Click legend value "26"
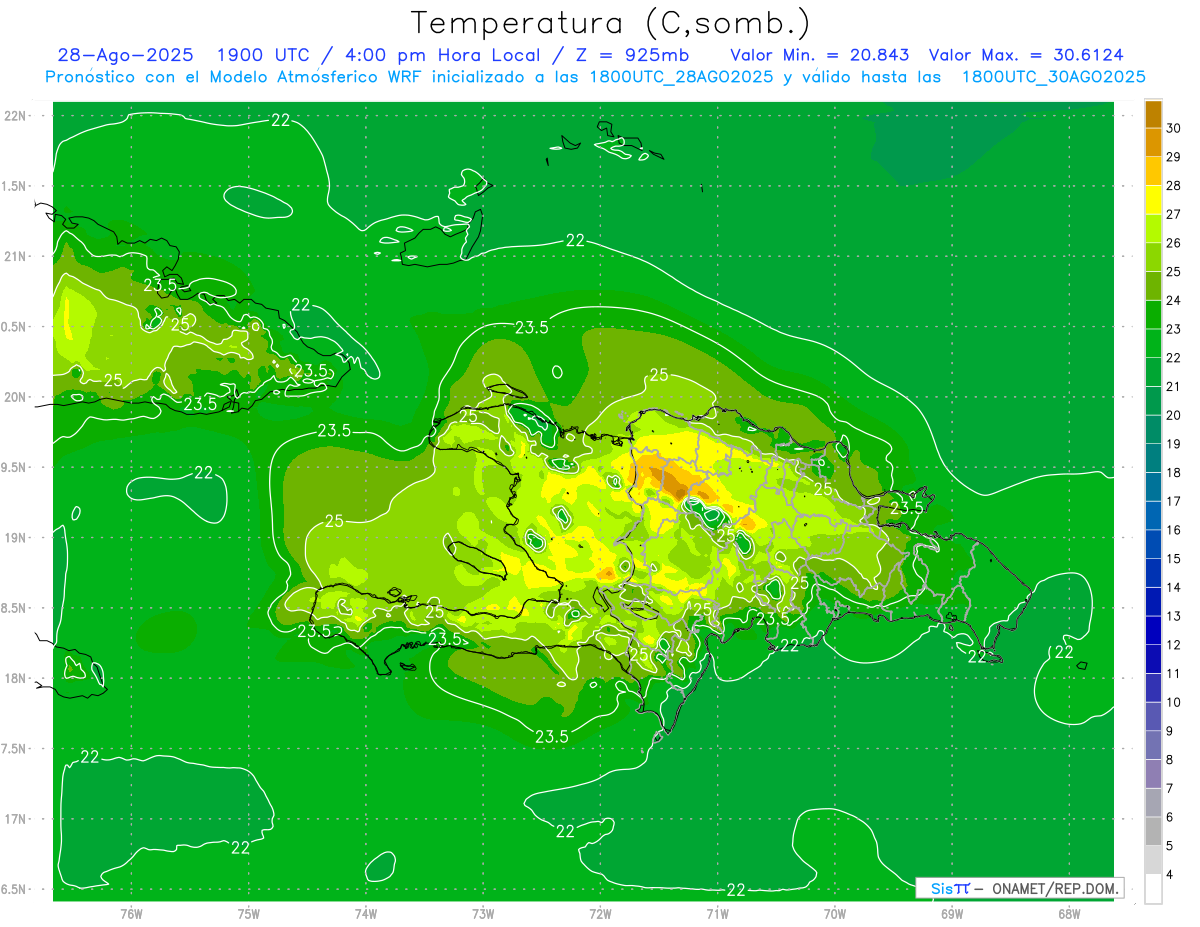1200x927 pixels. click(1174, 243)
